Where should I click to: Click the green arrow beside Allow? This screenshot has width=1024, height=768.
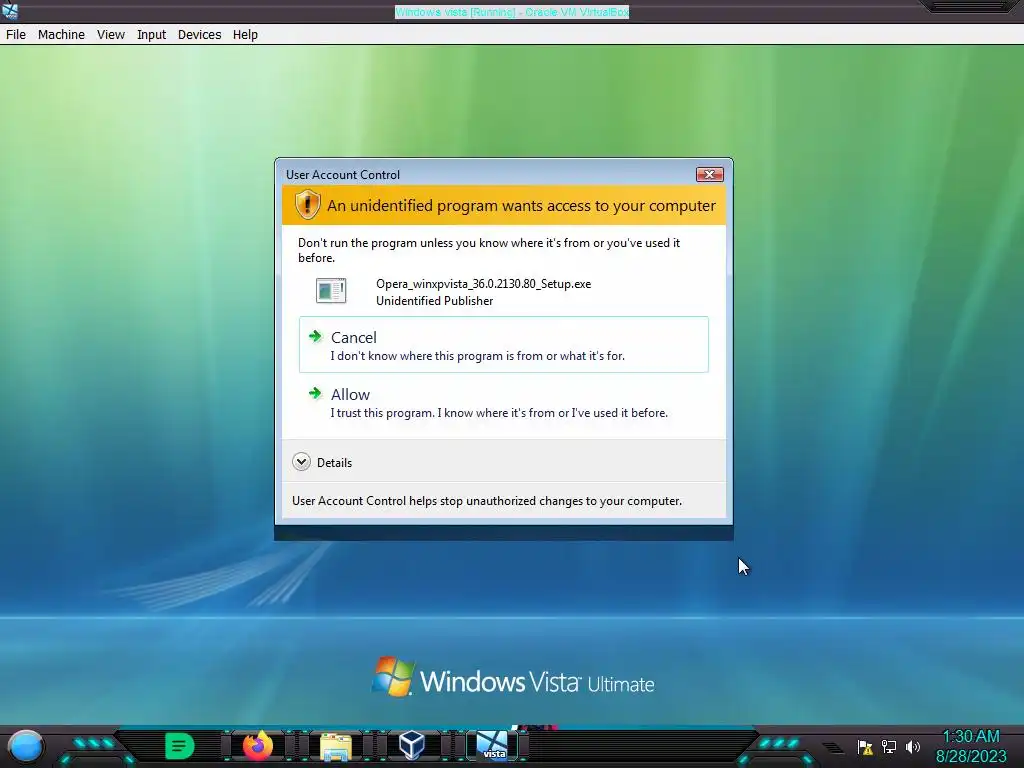coord(315,393)
